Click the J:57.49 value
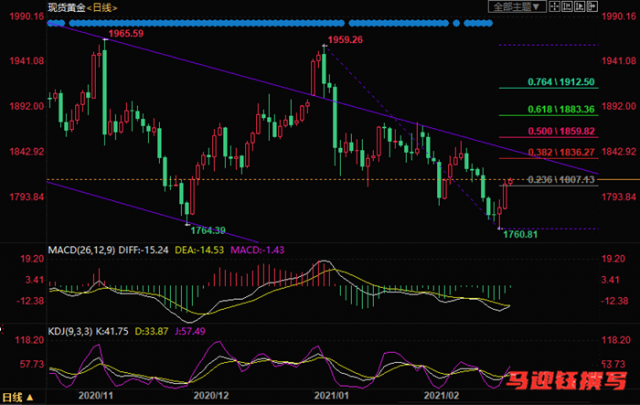 click(190, 331)
